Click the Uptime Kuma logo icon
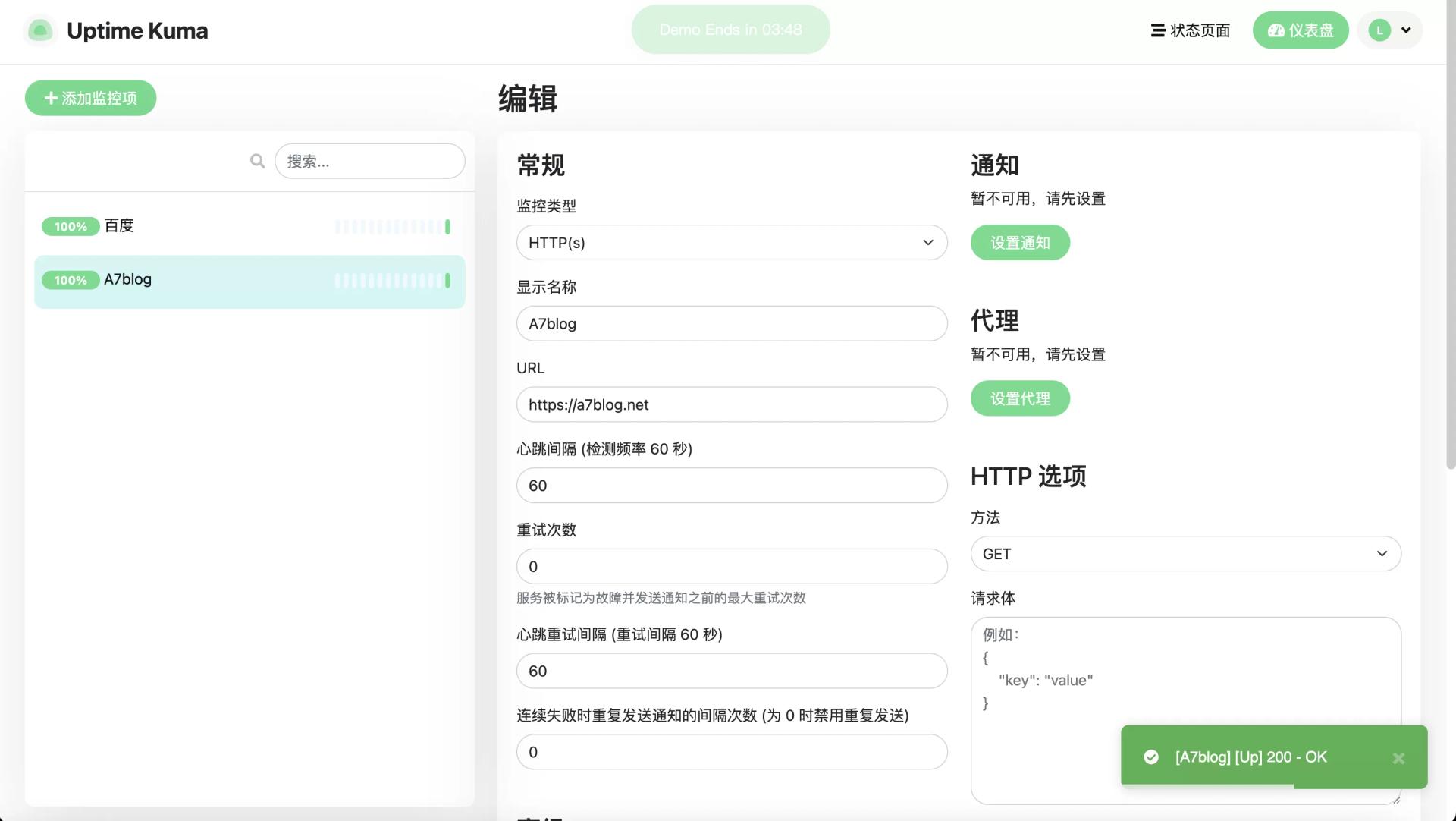This screenshot has width=1456, height=821. coord(40,30)
